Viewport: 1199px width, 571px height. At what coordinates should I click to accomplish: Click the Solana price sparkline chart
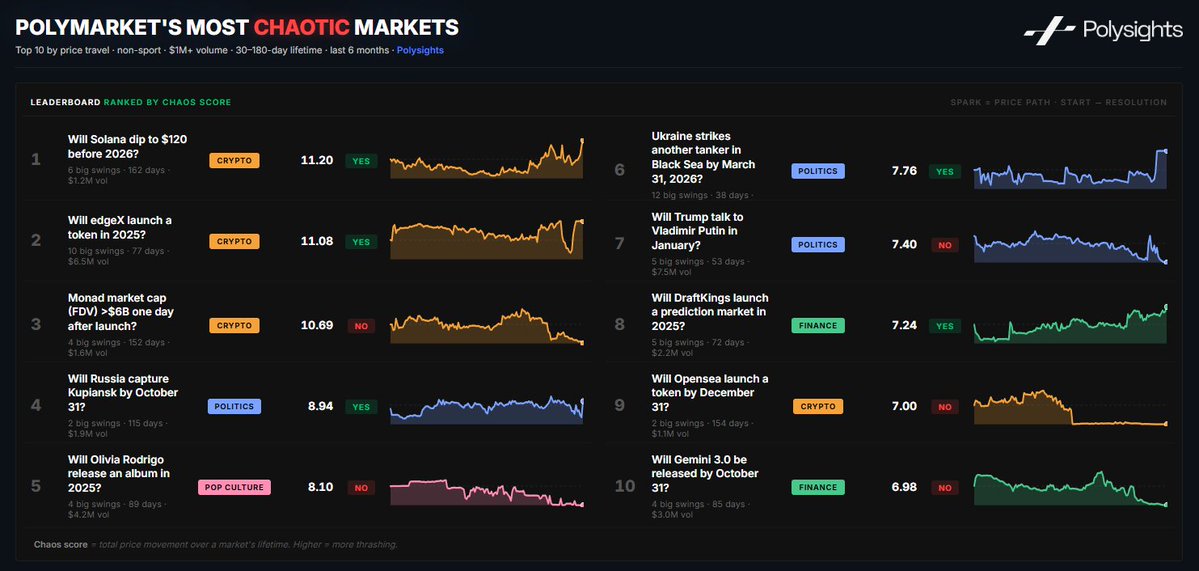click(487, 158)
